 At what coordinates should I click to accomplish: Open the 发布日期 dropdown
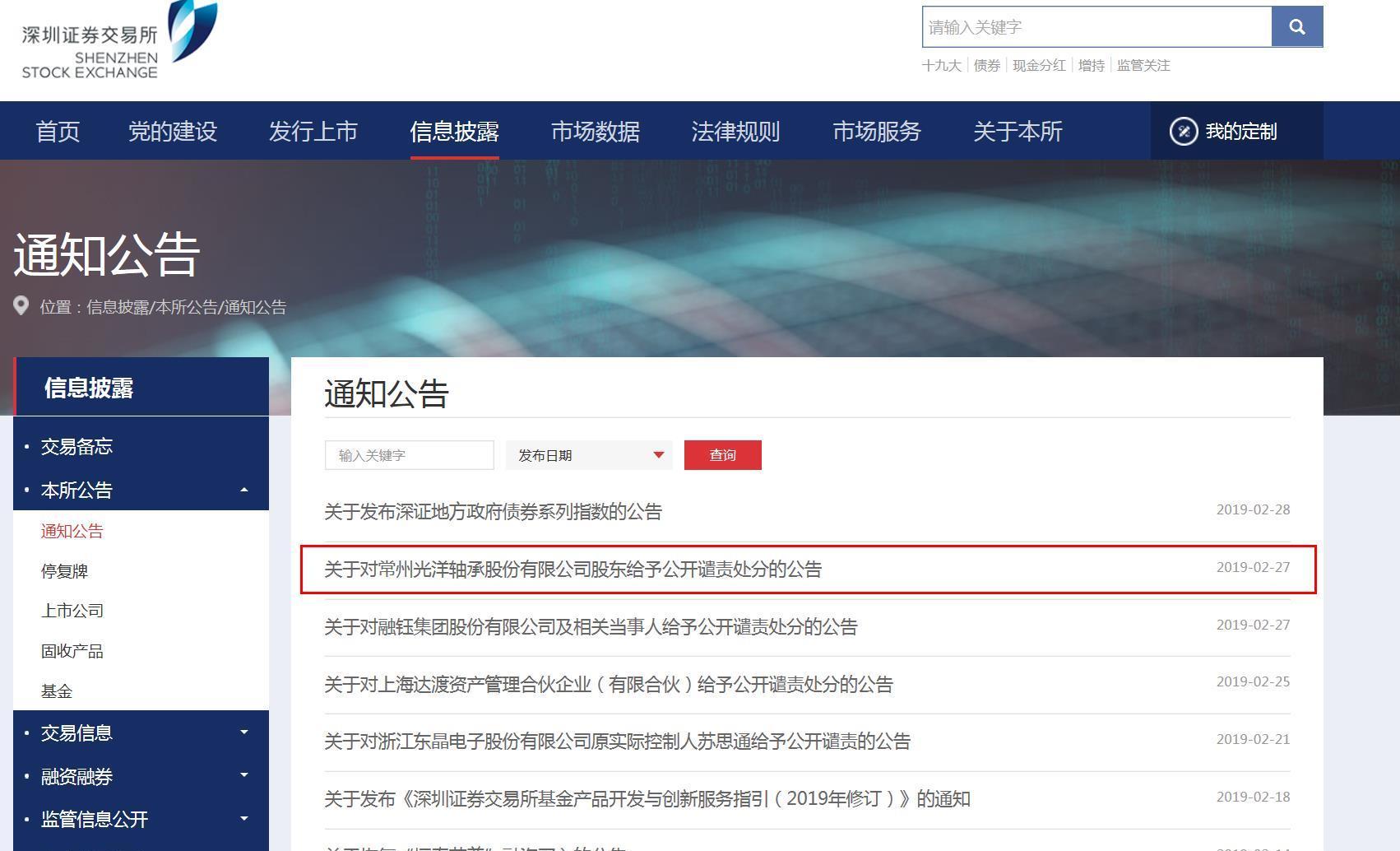click(x=589, y=455)
